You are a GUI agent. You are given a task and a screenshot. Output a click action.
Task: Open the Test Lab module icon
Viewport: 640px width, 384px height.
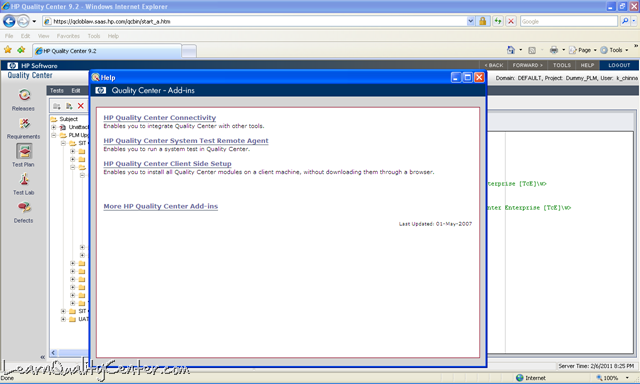pos(24,179)
